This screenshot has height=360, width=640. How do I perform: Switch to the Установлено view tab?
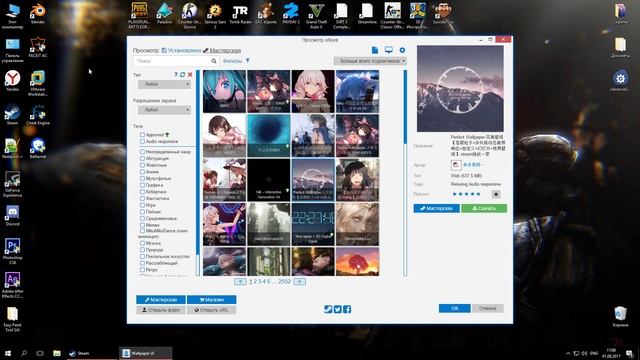pos(181,50)
